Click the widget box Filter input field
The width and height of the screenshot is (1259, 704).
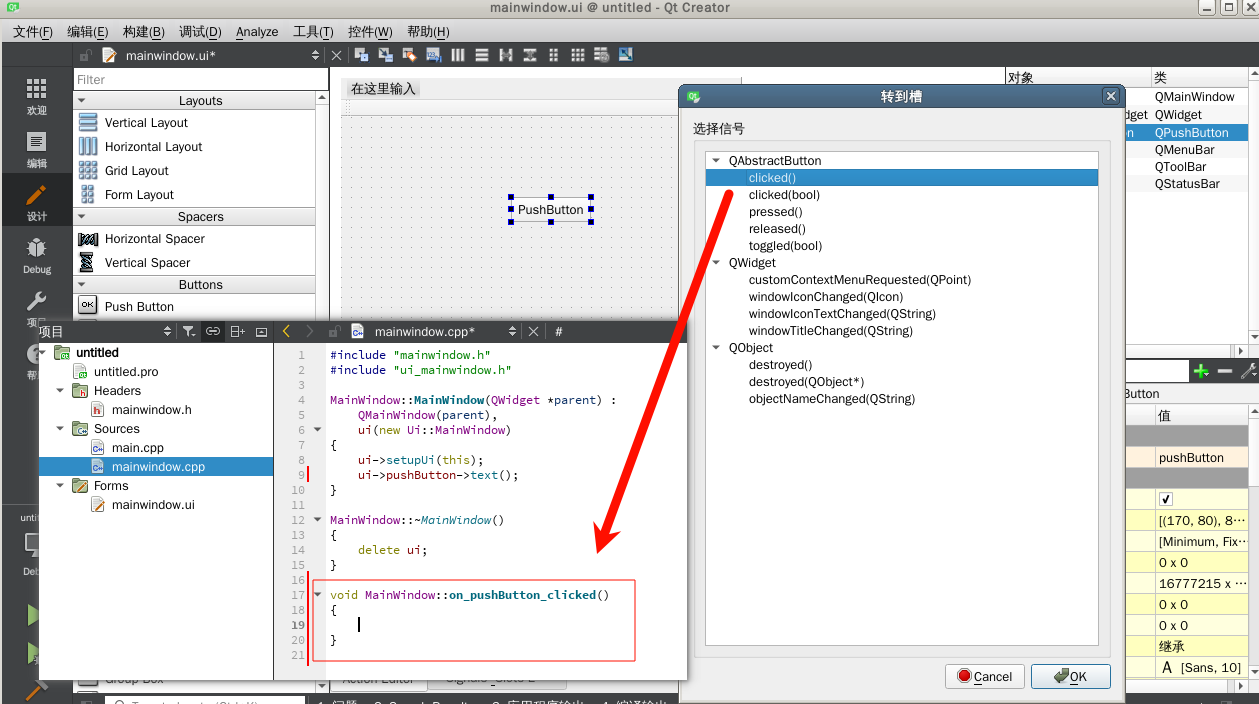pyautogui.click(x=200, y=79)
